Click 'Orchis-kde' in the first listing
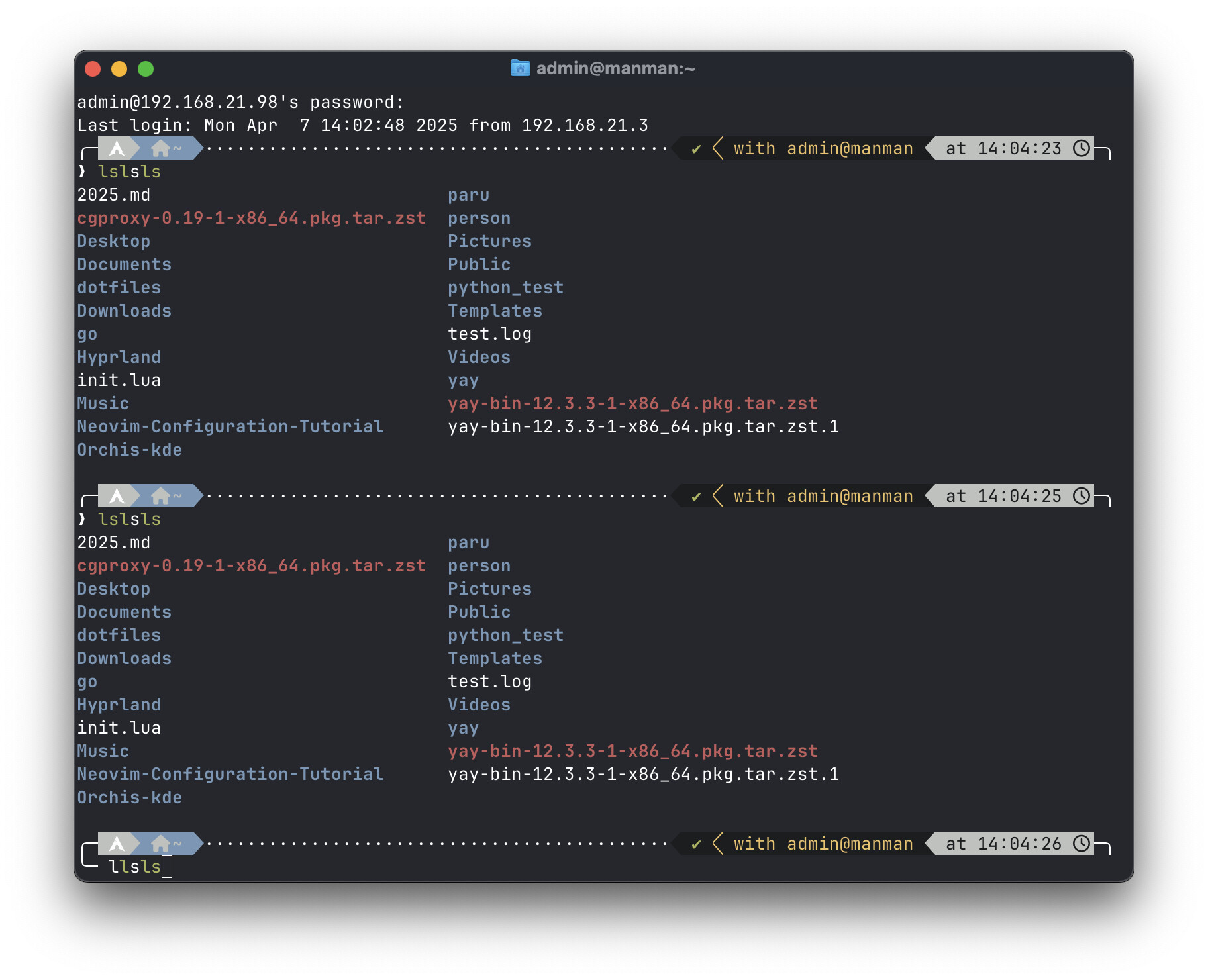The height and width of the screenshot is (980, 1208). [130, 450]
